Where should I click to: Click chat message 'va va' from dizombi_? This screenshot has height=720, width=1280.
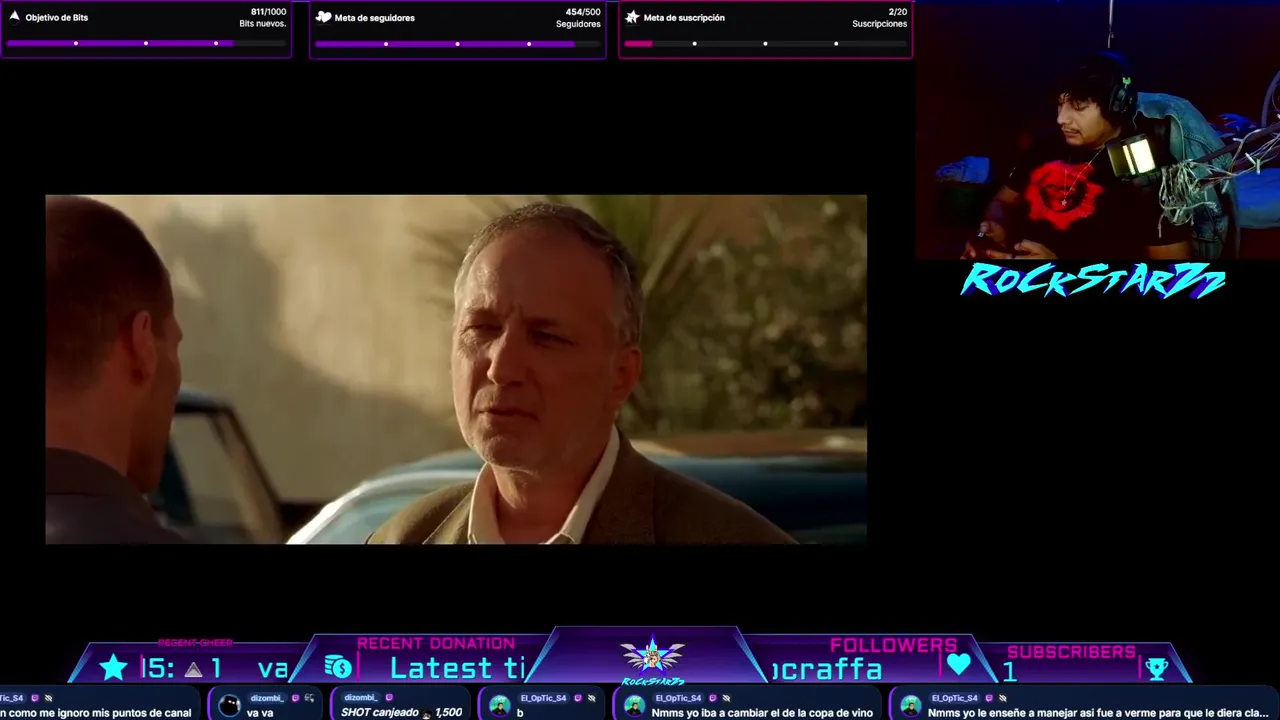pyautogui.click(x=260, y=713)
